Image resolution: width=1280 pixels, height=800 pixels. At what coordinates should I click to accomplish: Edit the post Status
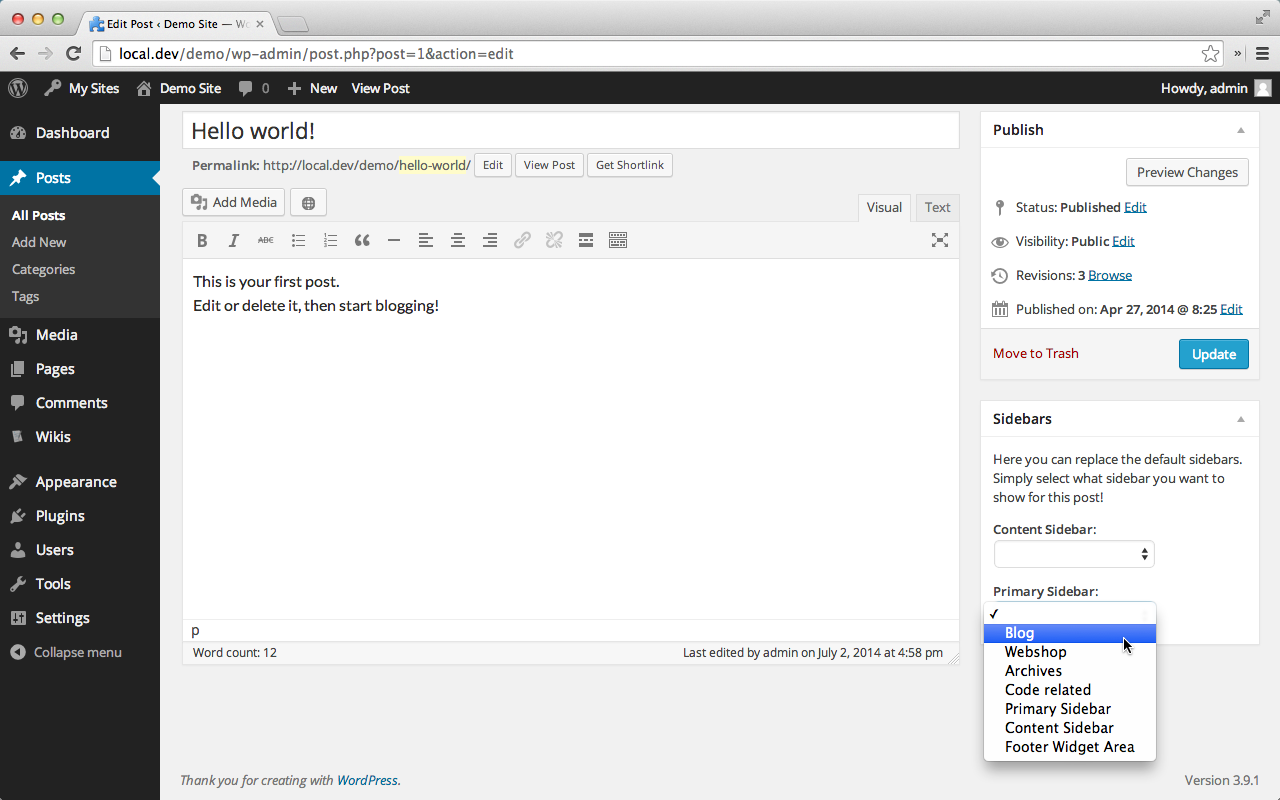1135,207
